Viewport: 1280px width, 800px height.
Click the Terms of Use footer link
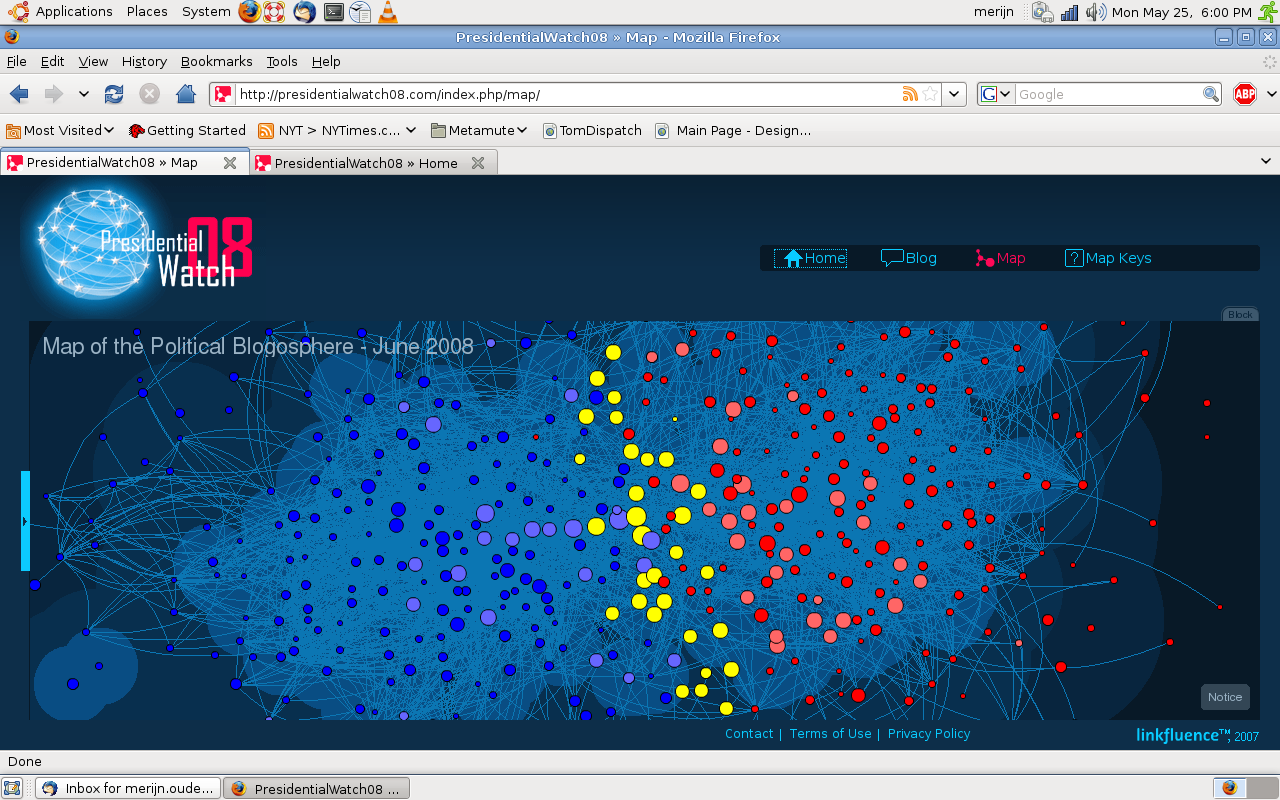click(x=830, y=733)
